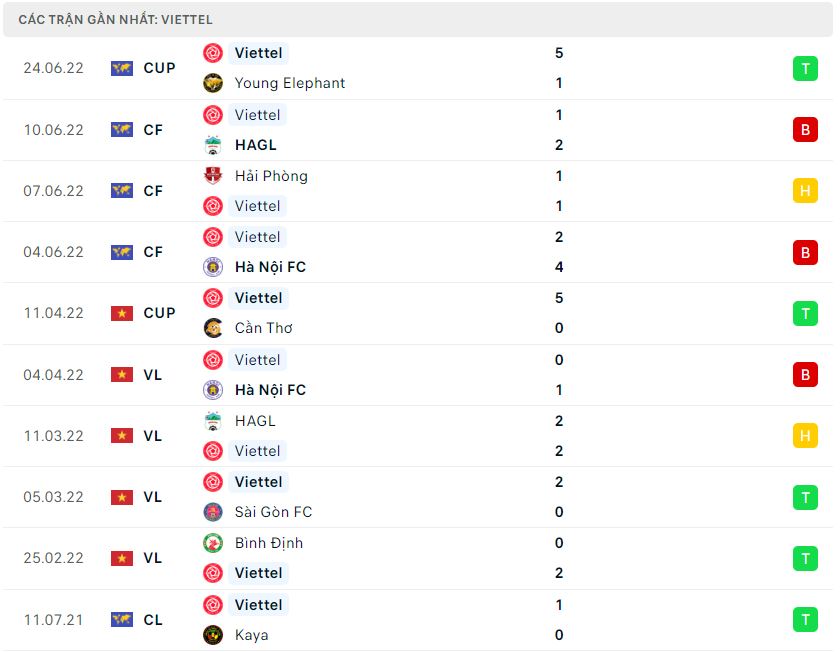Click the Bình Định club logo
The width and height of the screenshot is (840, 652).
213,543
